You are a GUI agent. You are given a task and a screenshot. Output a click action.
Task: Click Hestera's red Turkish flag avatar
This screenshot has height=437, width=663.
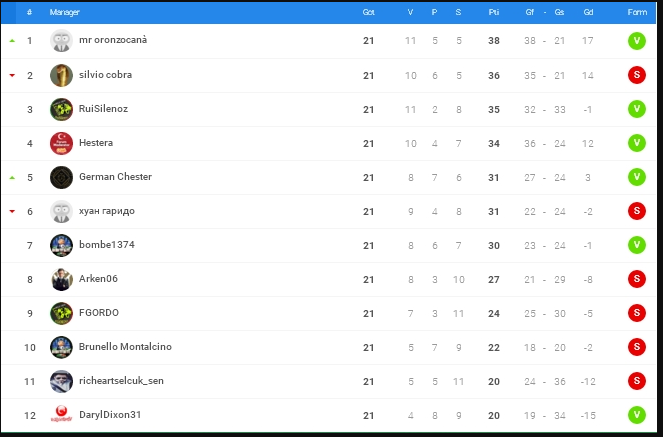pyautogui.click(x=61, y=143)
